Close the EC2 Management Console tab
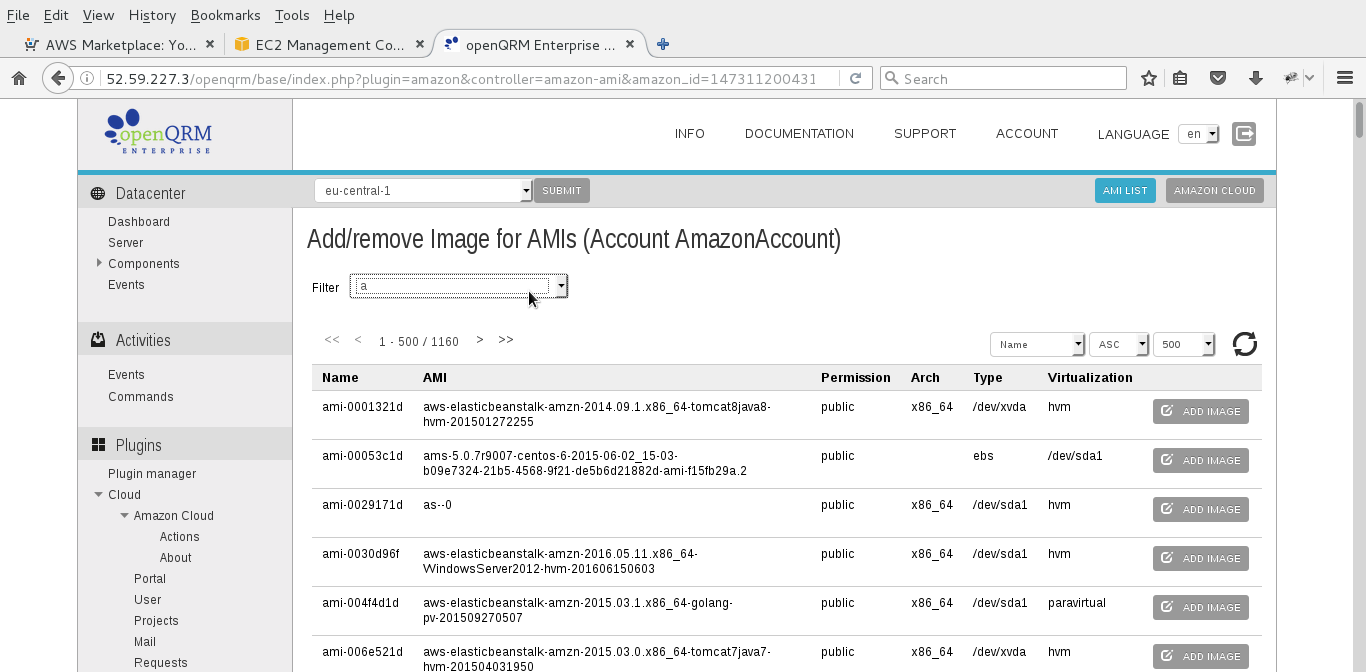This screenshot has width=1366, height=672. [420, 44]
